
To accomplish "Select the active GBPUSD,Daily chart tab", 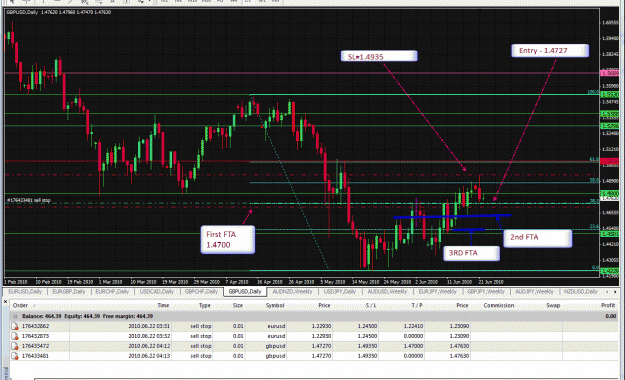I will pyautogui.click(x=245, y=292).
